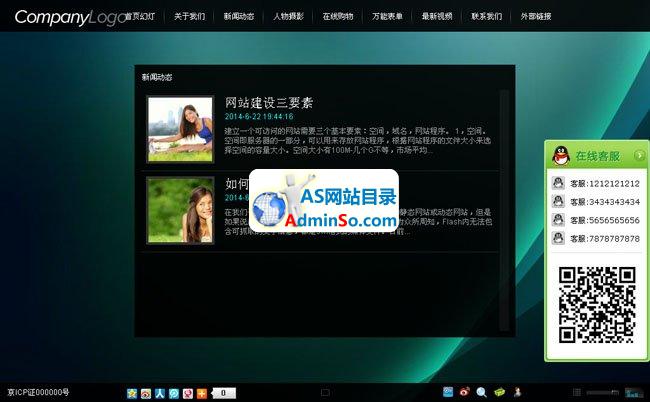Chat with 客服:5656565656
Viewport: 650px width, 402px height.
[604, 220]
